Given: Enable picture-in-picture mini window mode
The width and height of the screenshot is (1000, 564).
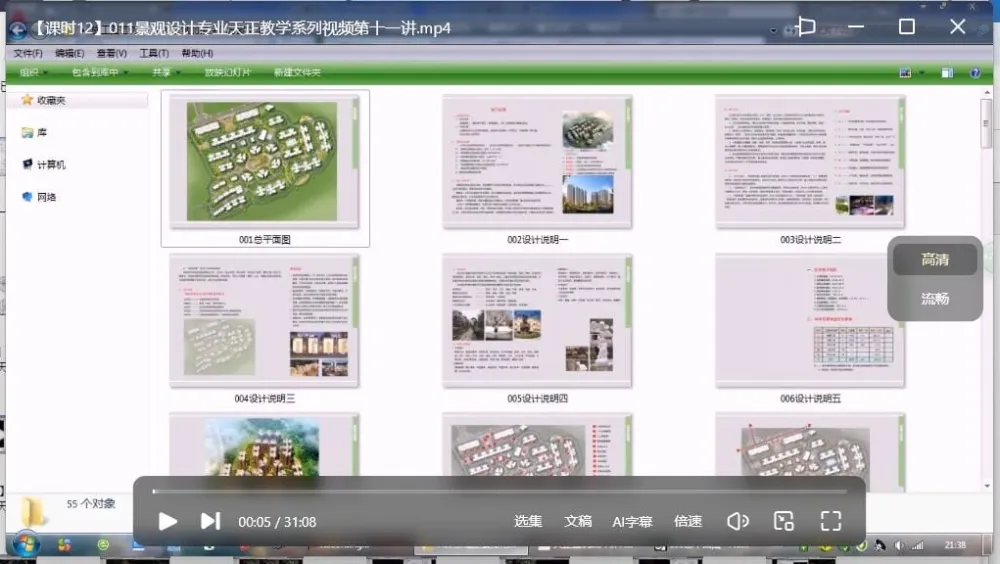Looking at the screenshot, I should click(x=784, y=521).
